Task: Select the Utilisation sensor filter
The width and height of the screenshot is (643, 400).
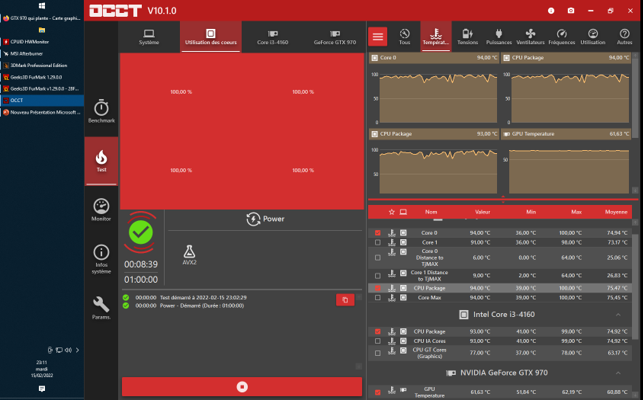Action: click(593, 37)
